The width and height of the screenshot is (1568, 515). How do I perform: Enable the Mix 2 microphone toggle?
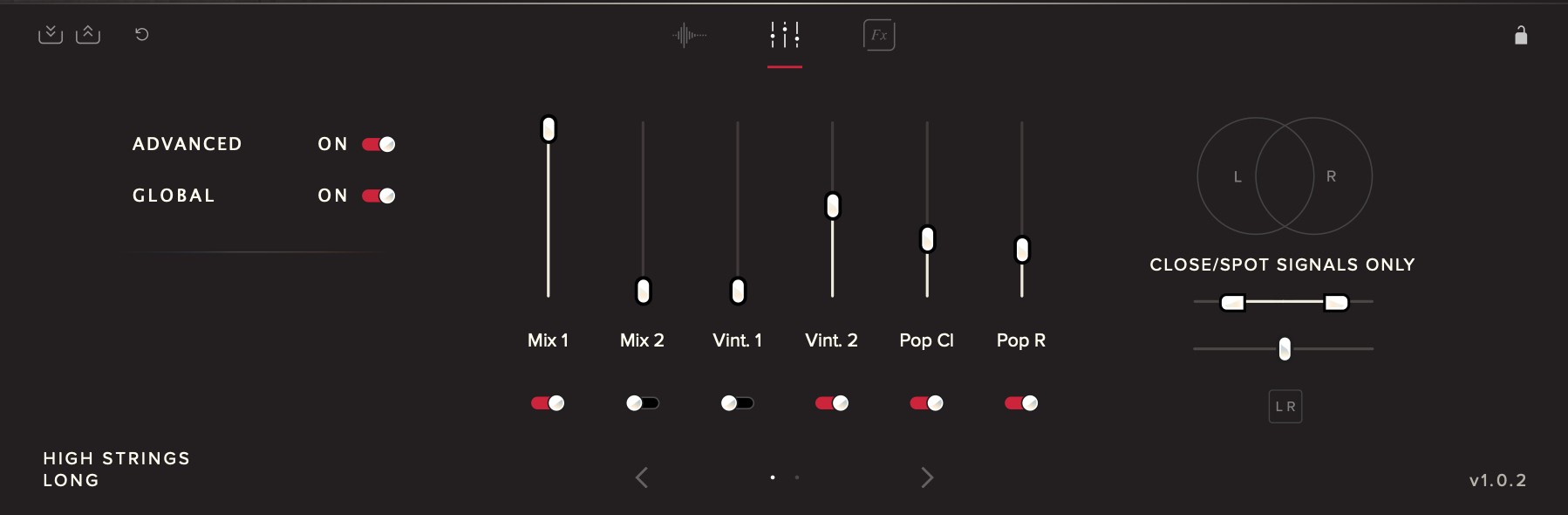(643, 403)
